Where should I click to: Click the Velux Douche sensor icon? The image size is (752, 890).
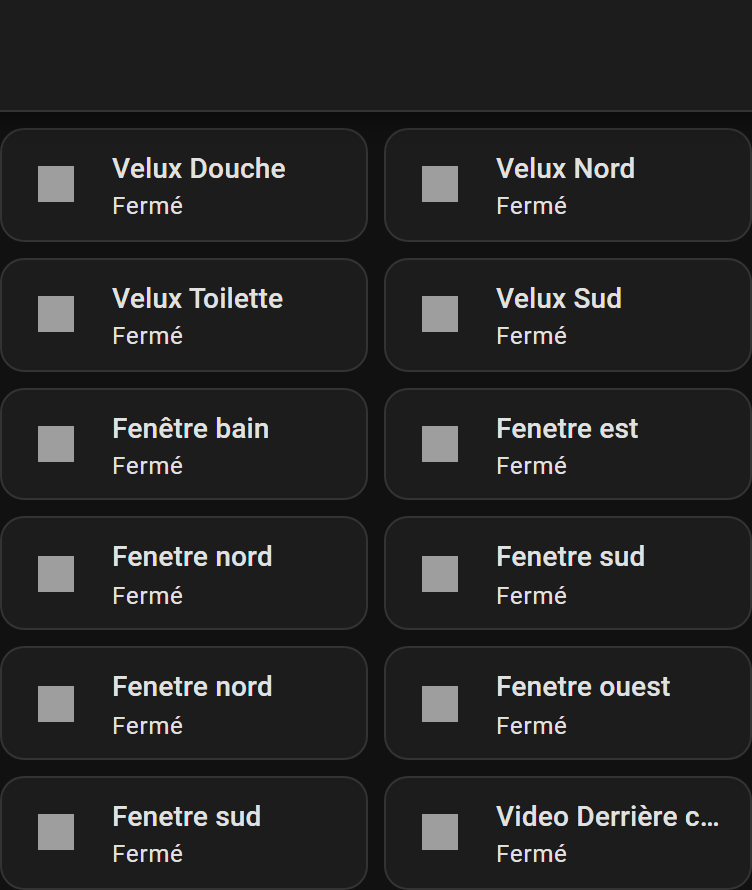point(55,184)
